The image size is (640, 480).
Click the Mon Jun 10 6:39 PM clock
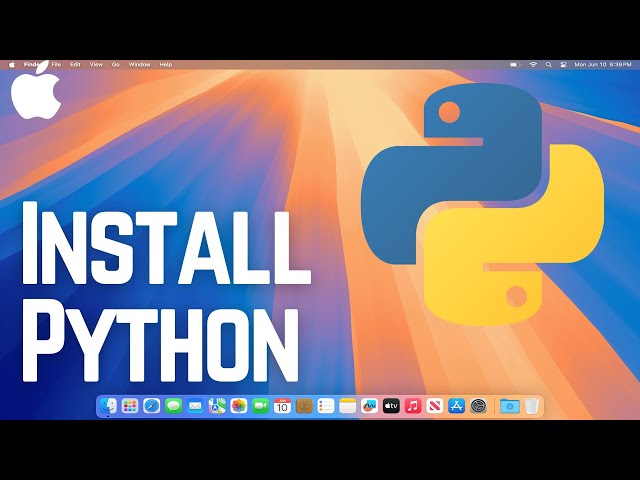(x=603, y=64)
